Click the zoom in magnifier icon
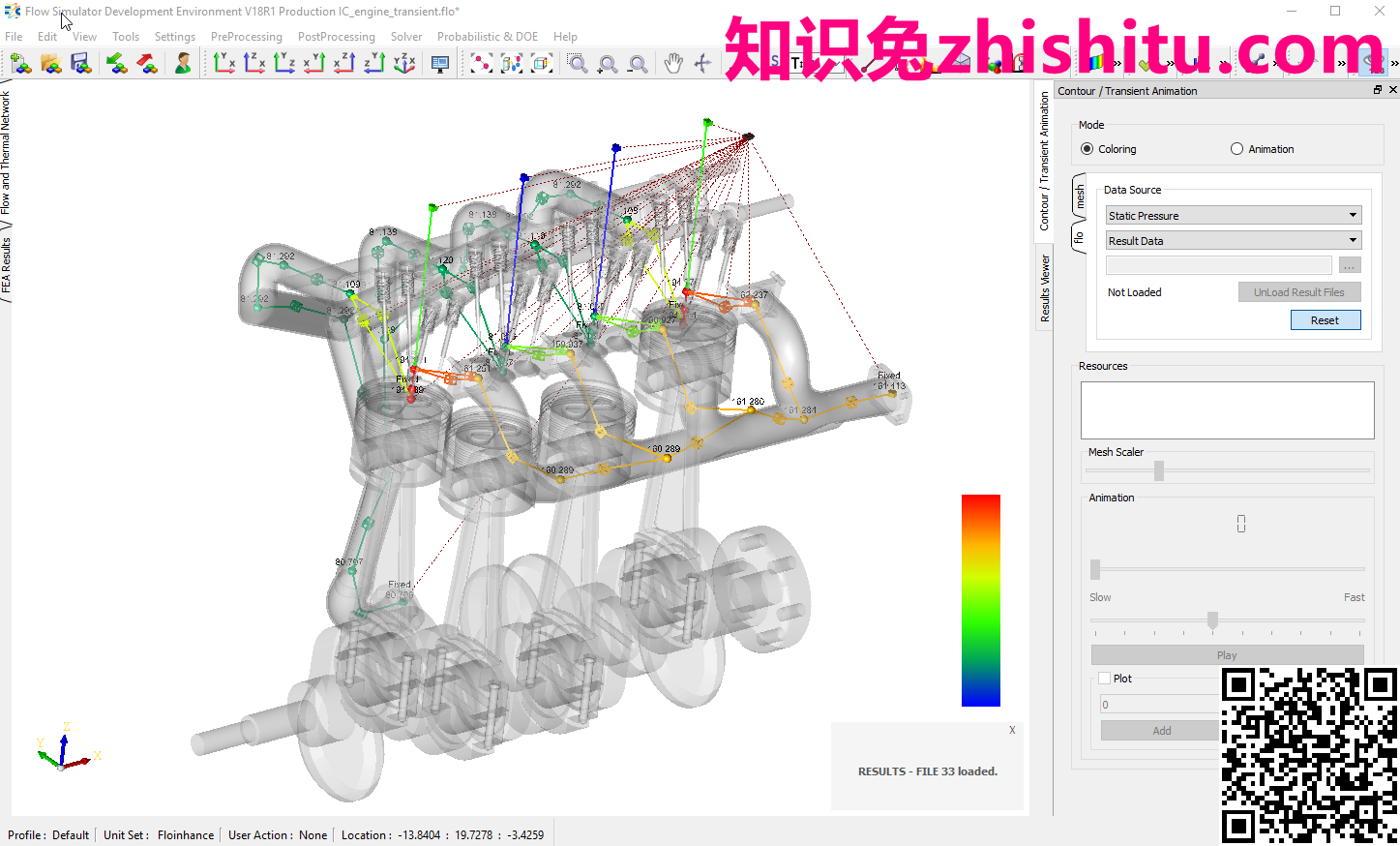This screenshot has height=846, width=1400. [x=608, y=64]
